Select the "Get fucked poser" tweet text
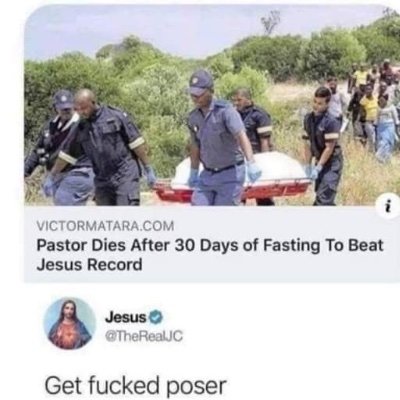400x400 pixels. [135, 386]
